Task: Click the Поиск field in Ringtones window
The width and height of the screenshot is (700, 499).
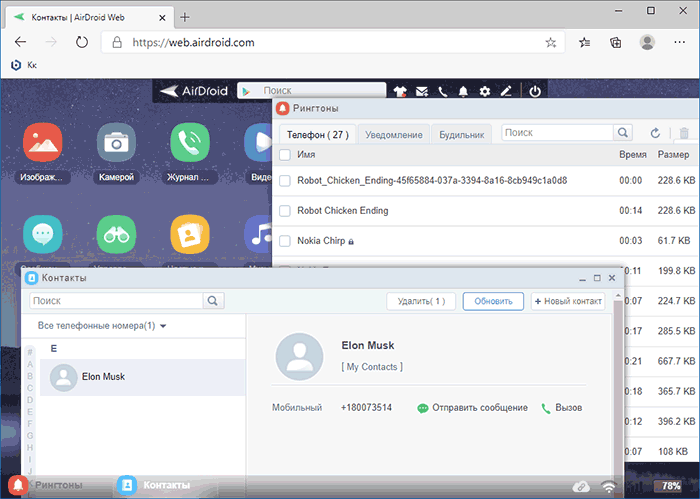Action: click(x=558, y=133)
